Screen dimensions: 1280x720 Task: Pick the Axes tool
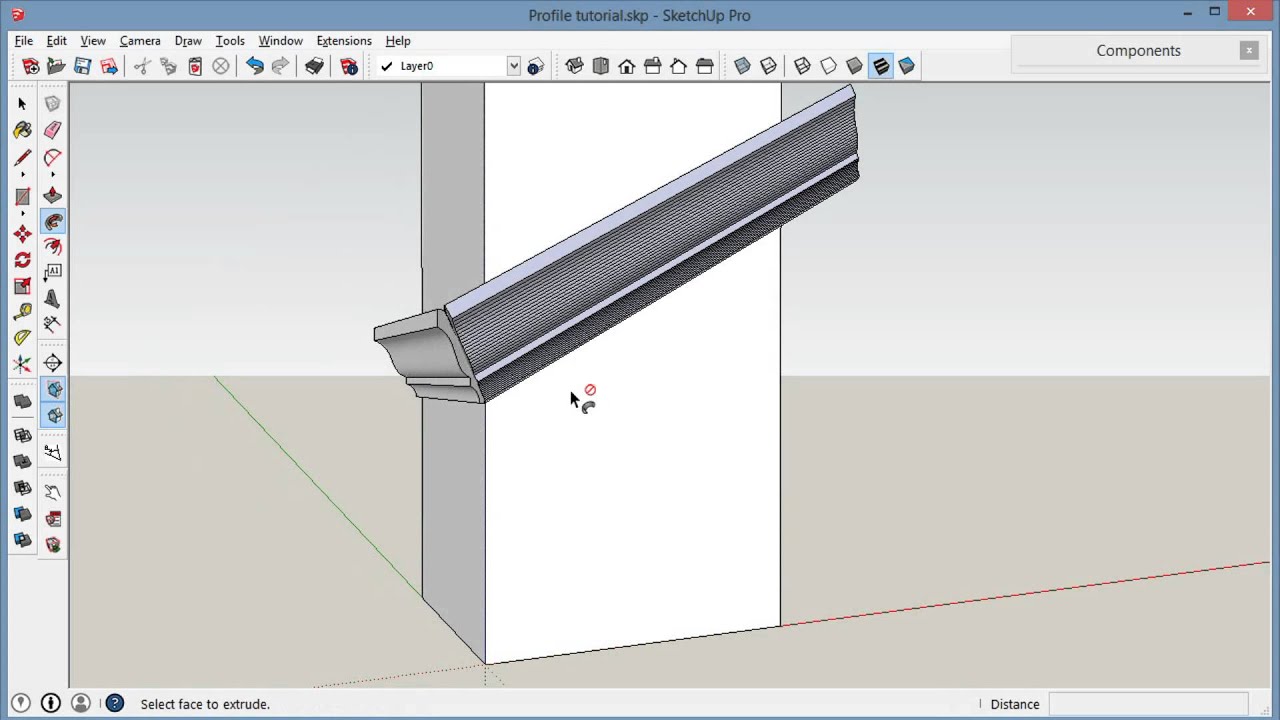pyautogui.click(x=22, y=364)
